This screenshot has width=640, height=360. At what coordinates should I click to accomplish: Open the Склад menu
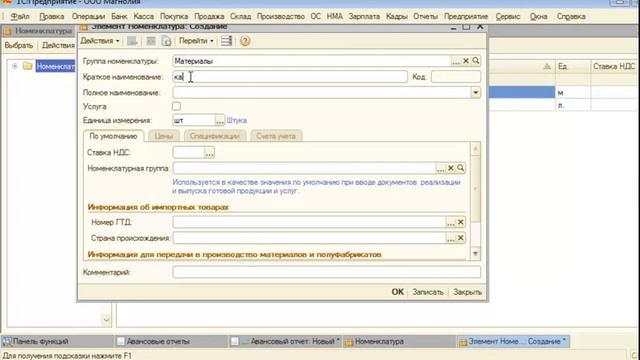pos(240,17)
